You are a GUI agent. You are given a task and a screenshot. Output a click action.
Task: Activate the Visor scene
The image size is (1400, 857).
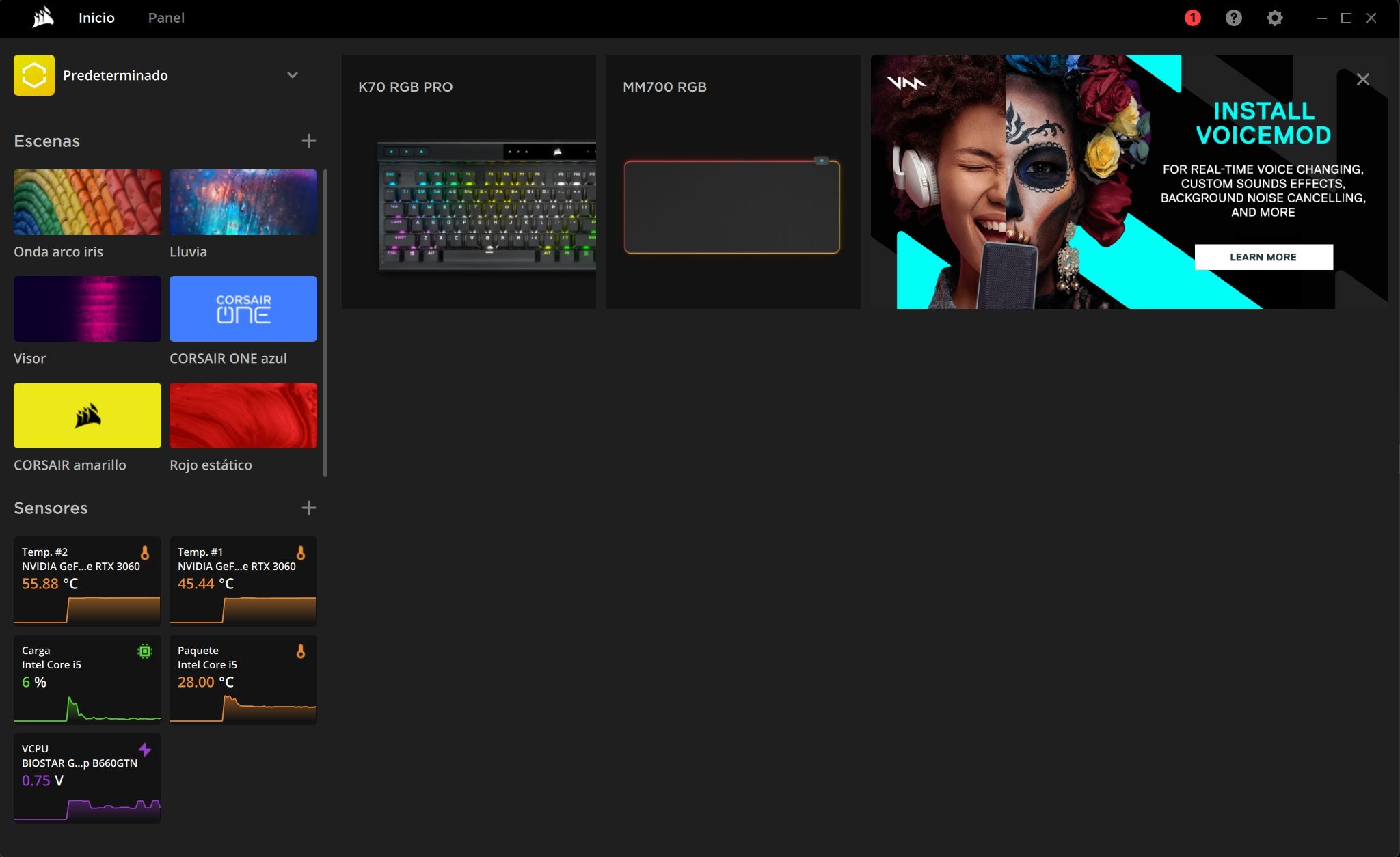[x=87, y=309]
